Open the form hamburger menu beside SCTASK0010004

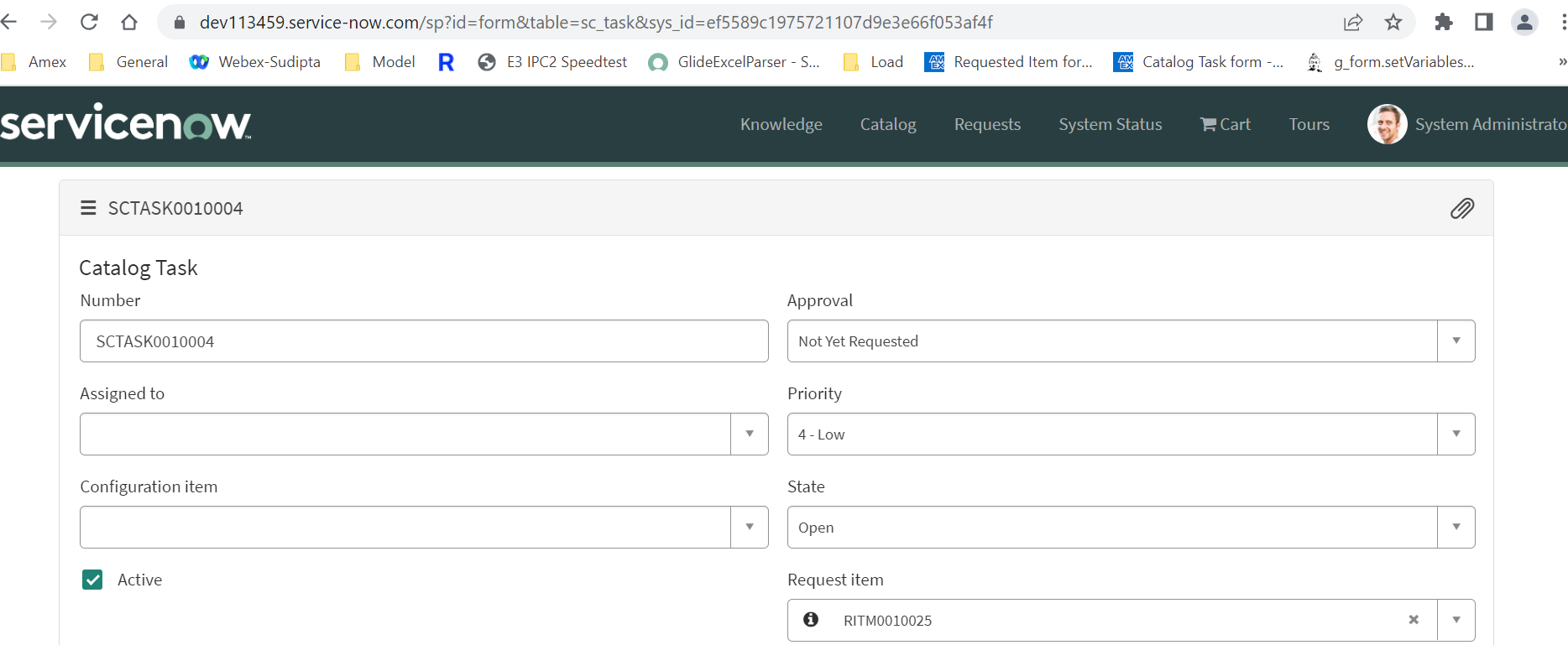(x=88, y=208)
